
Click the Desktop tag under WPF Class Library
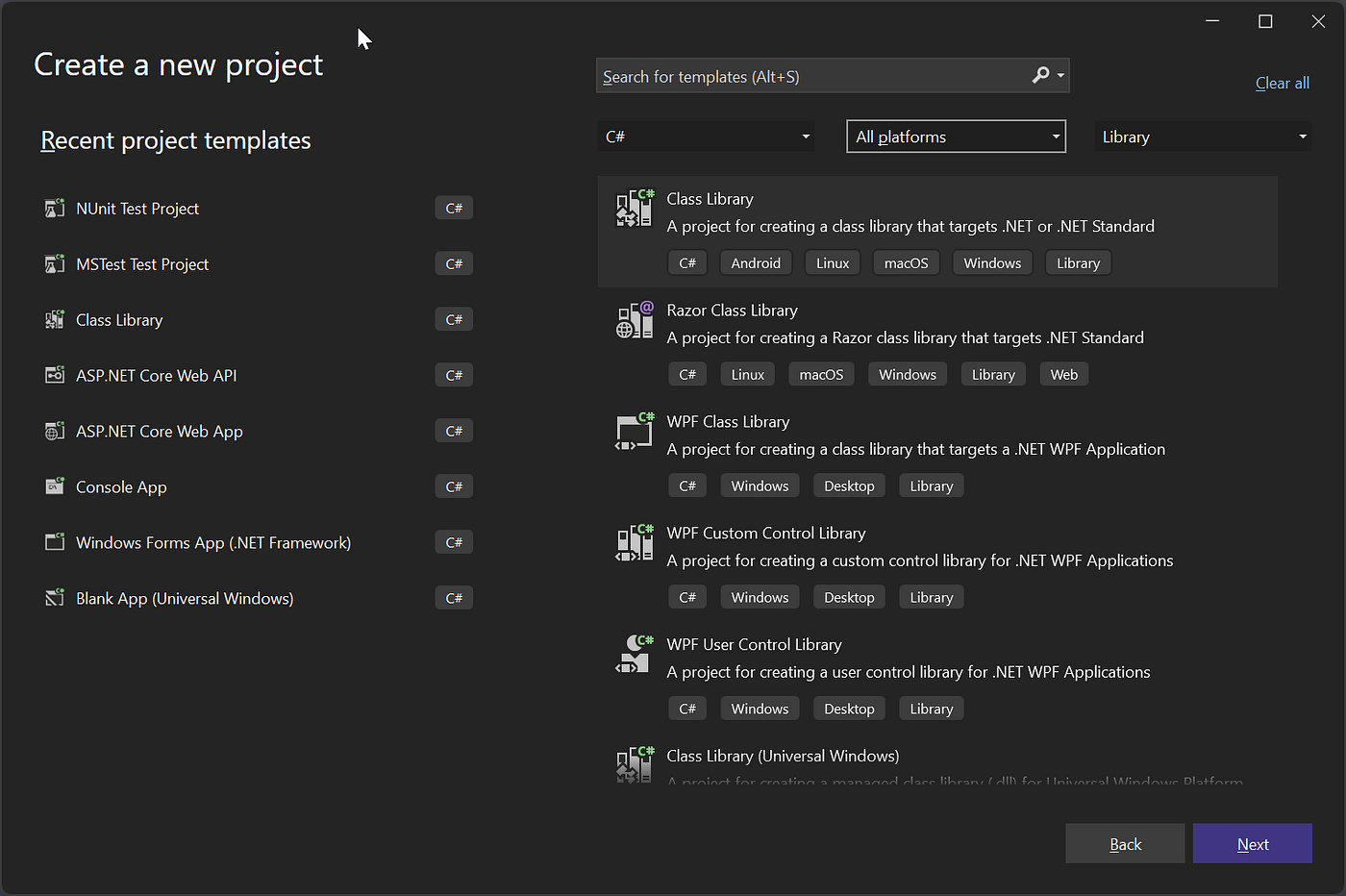click(x=849, y=485)
